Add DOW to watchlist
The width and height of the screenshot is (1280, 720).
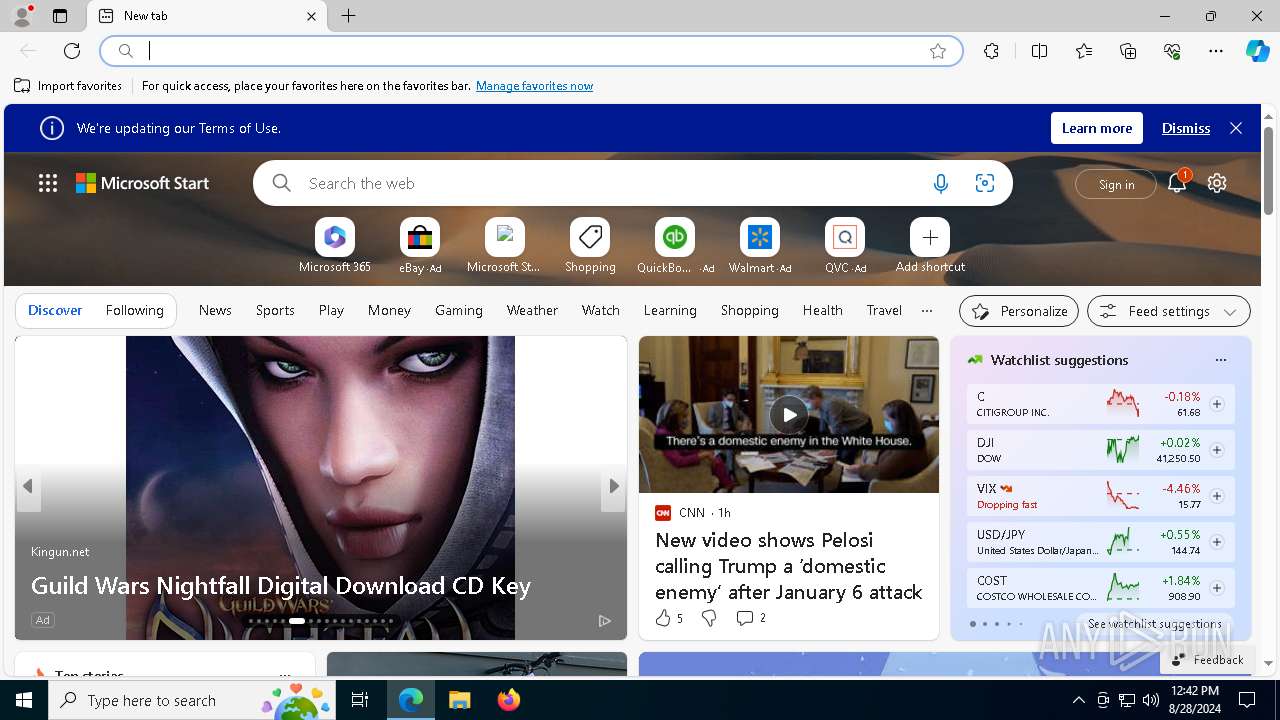pos(1217,450)
